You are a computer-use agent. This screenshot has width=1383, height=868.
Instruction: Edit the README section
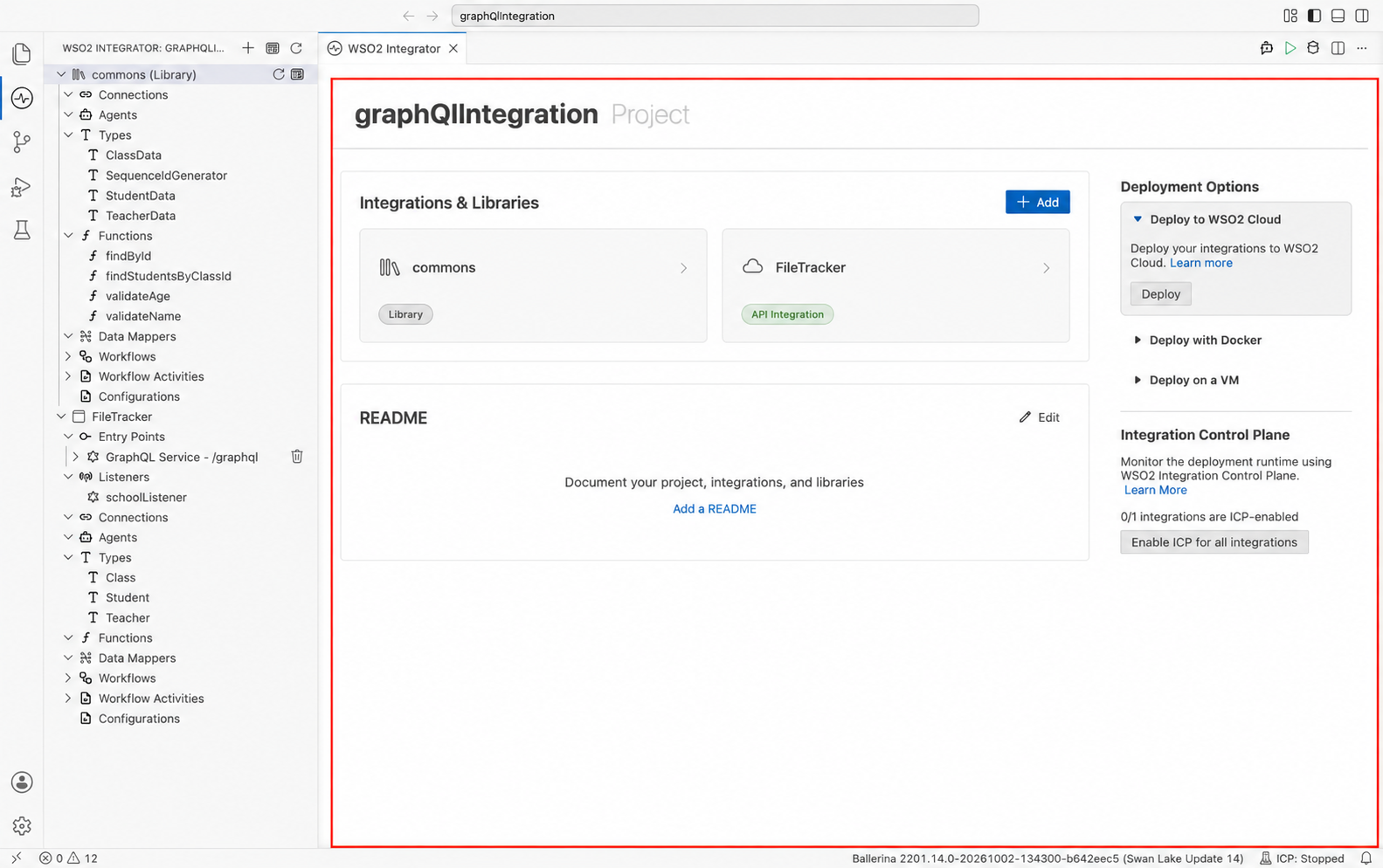click(x=1039, y=417)
